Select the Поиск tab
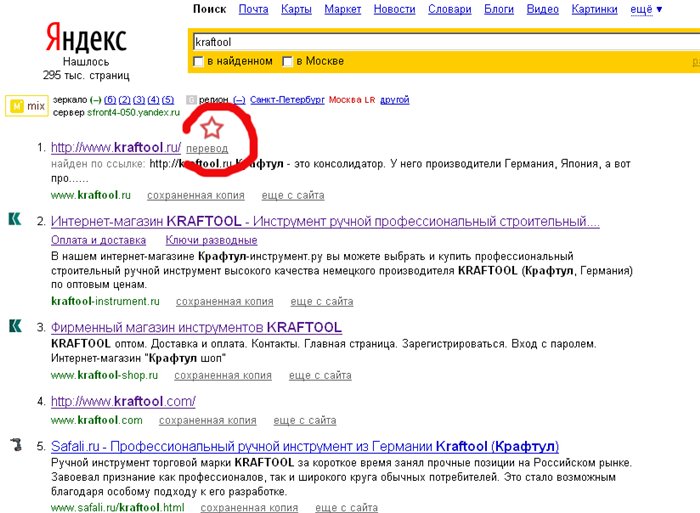 [209, 9]
